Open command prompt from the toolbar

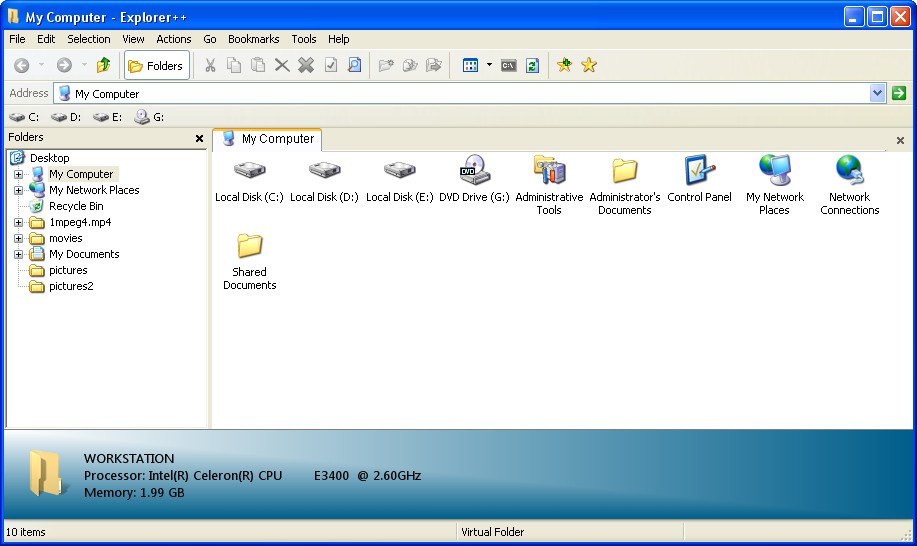click(x=508, y=65)
